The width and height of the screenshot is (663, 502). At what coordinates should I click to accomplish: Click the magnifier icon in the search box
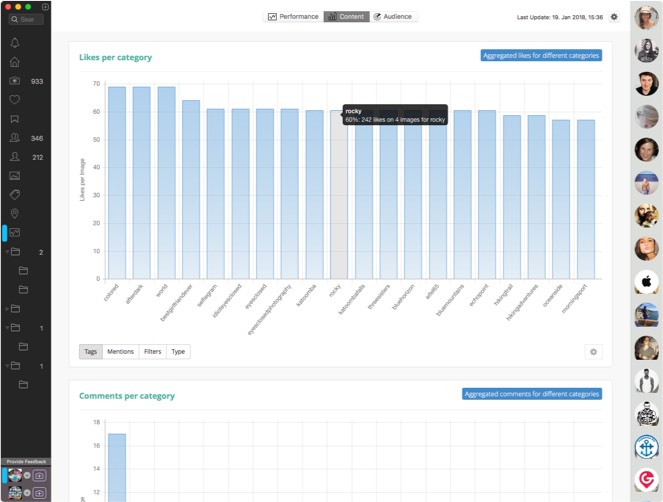point(14,19)
